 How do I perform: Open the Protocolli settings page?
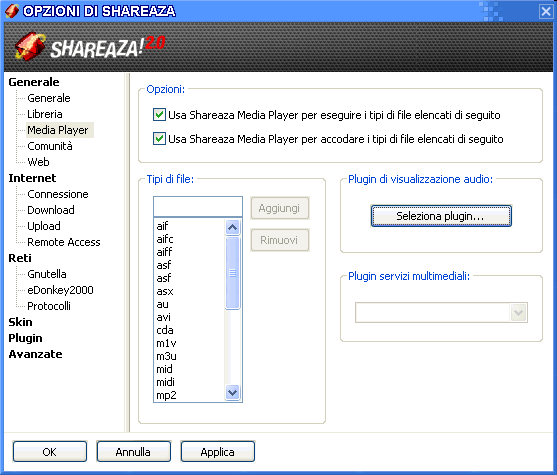coord(49,306)
